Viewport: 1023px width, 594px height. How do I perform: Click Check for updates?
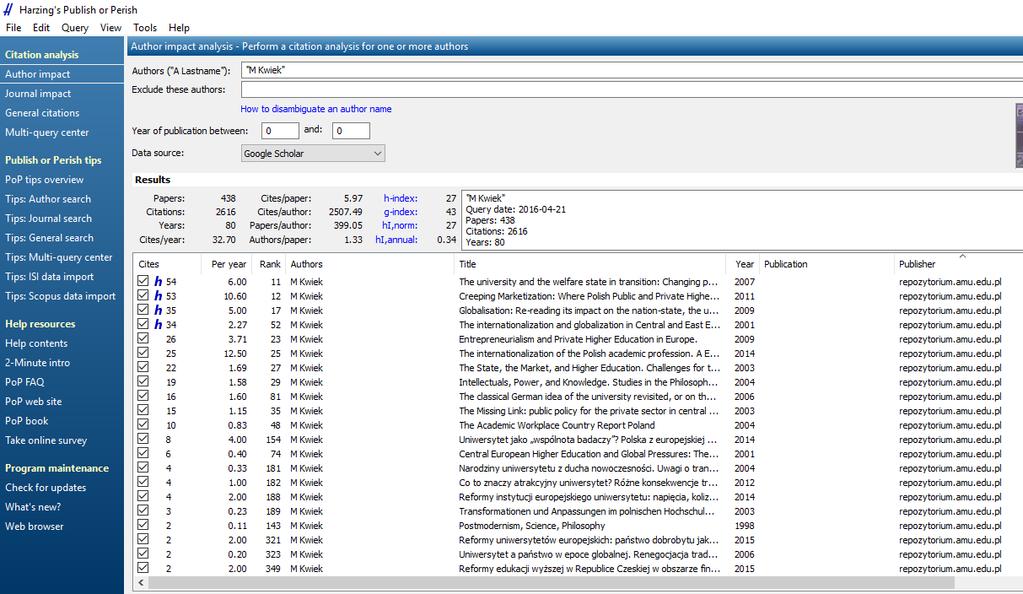pyautogui.click(x=46, y=488)
